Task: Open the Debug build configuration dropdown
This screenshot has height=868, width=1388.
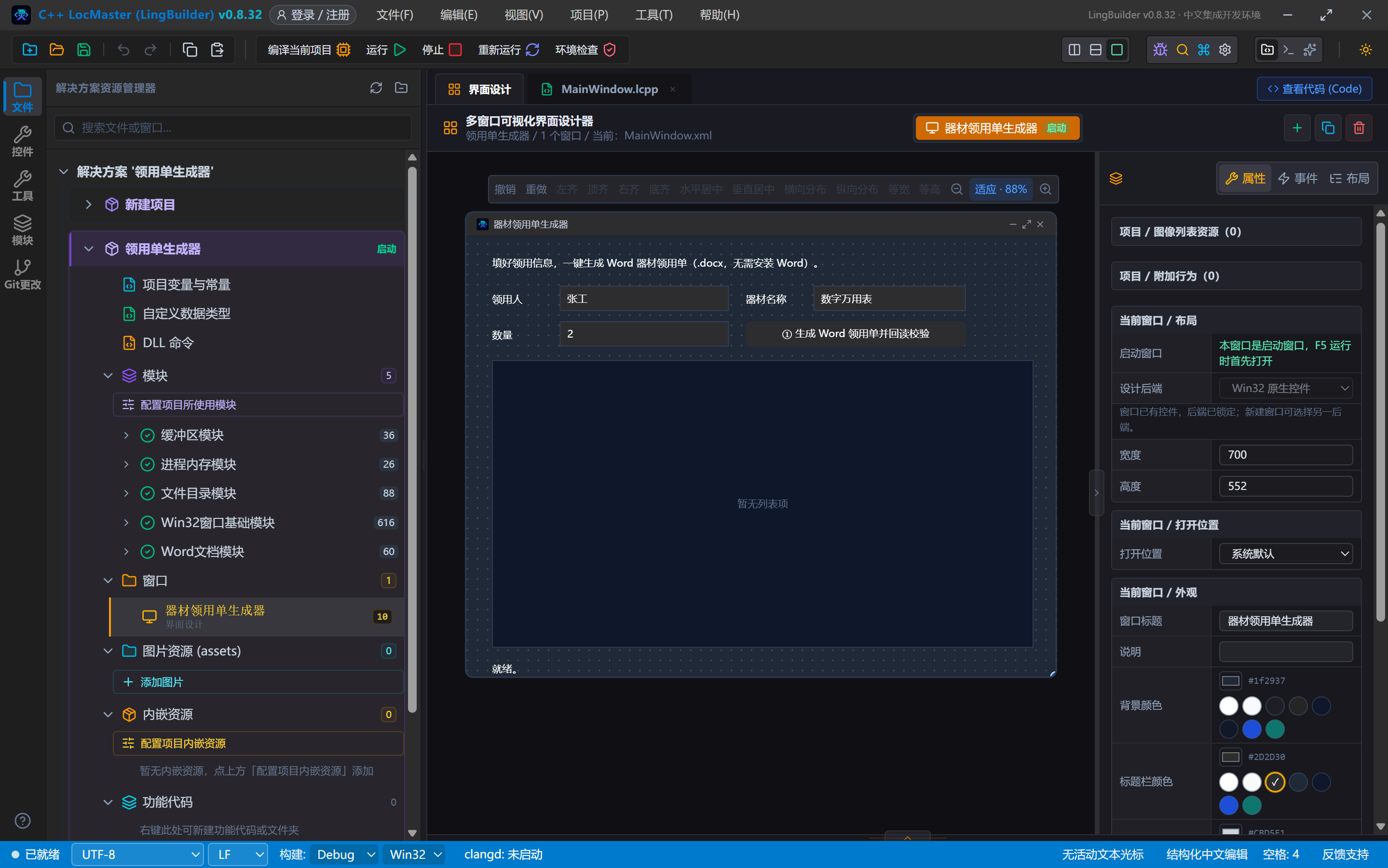Action: [344, 855]
